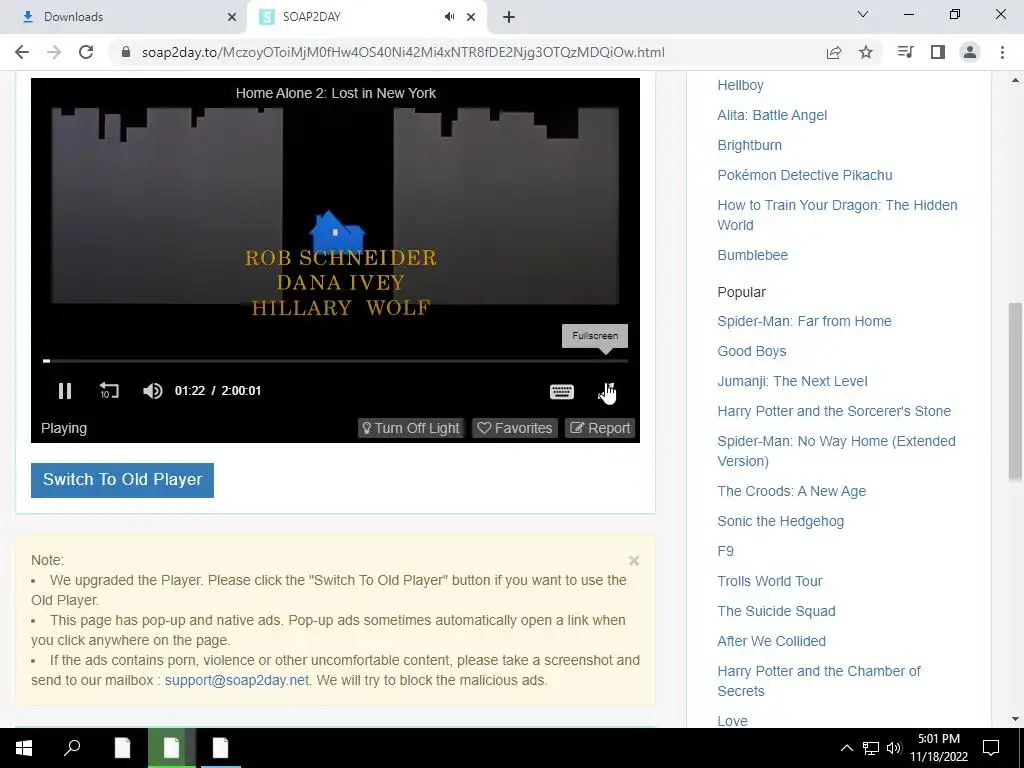Screen dimensions: 1024x768
Task: Go back in browser history
Action: pos(22,52)
